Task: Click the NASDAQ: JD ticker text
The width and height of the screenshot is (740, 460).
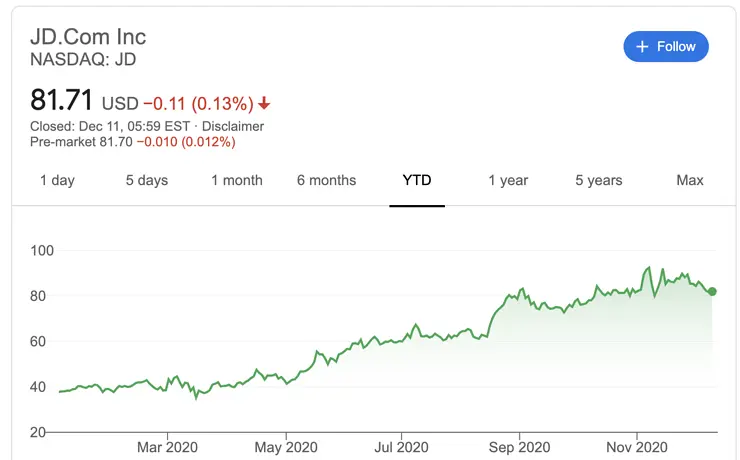Action: point(83,59)
